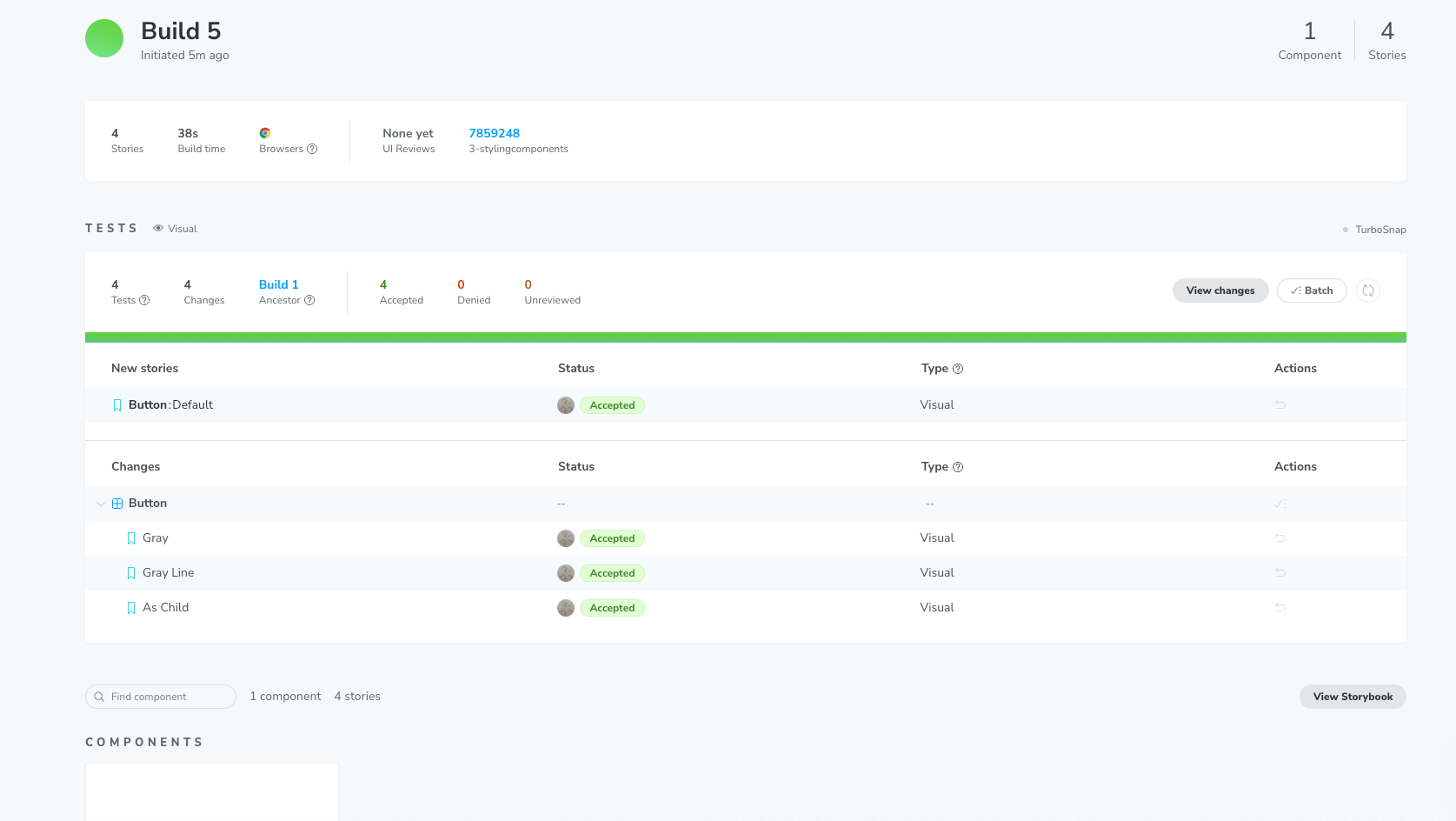Click the eye icon next to Visual
This screenshot has width=1456, height=821.
158,229
